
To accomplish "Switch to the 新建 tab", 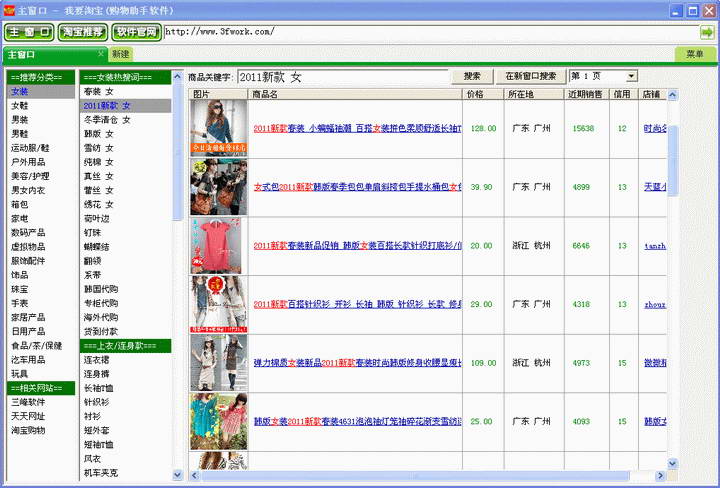I will pyautogui.click(x=121, y=54).
